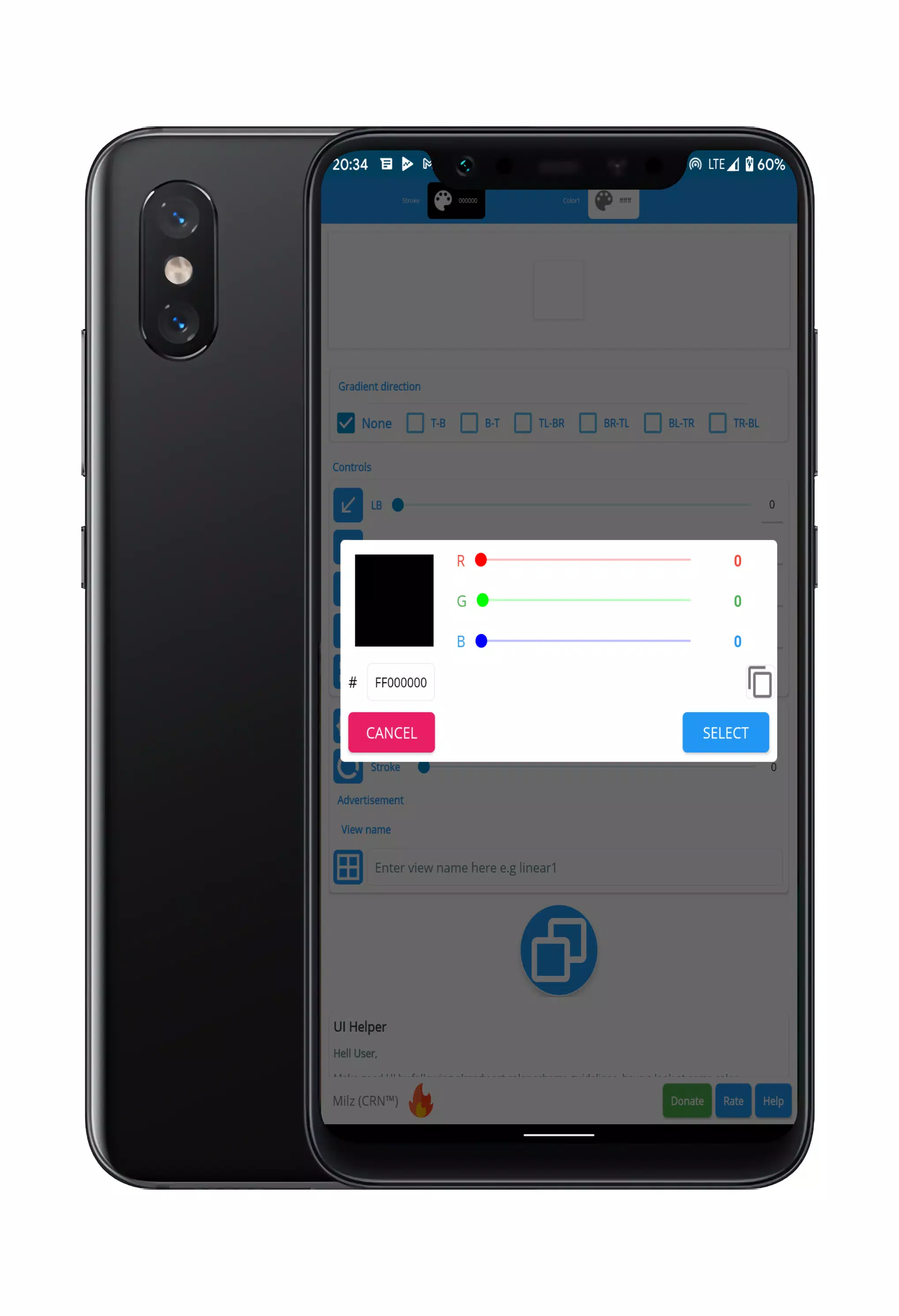Click the palette/color picker icon
The height and width of the screenshot is (1316, 899).
click(443, 200)
